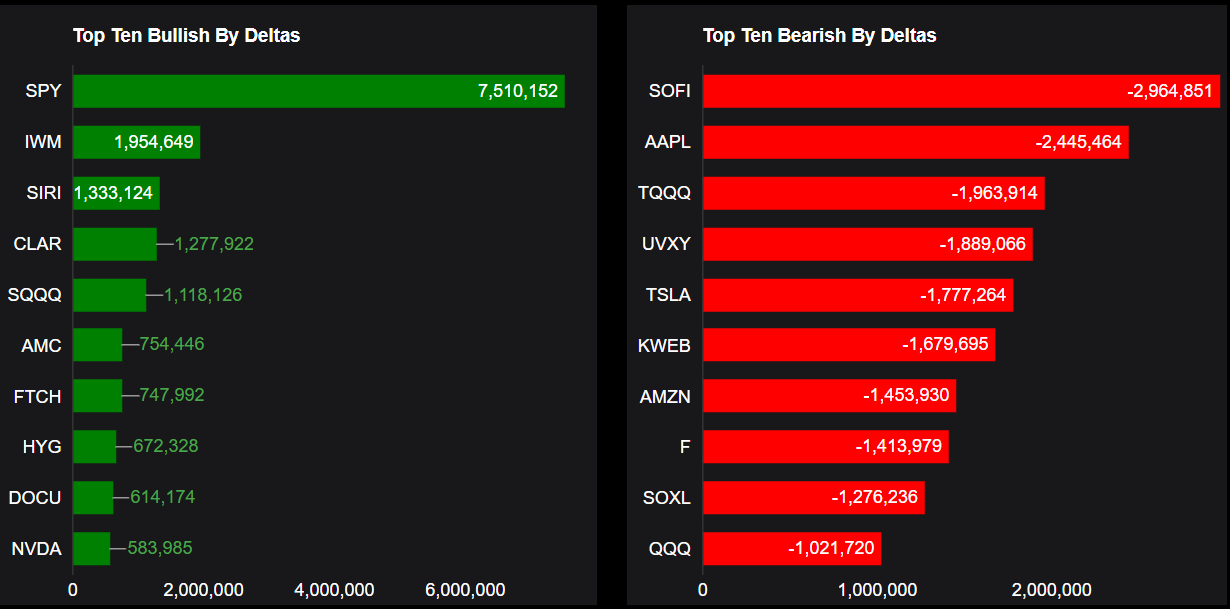This screenshot has width=1230, height=609.
Task: Click the NVDA ticker label
Action: (x=36, y=549)
